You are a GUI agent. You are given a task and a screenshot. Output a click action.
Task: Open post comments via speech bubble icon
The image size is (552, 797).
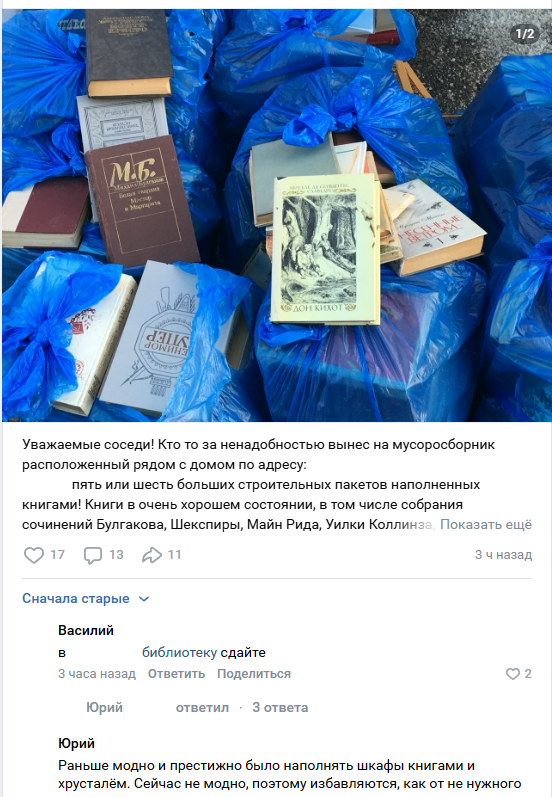(93, 555)
